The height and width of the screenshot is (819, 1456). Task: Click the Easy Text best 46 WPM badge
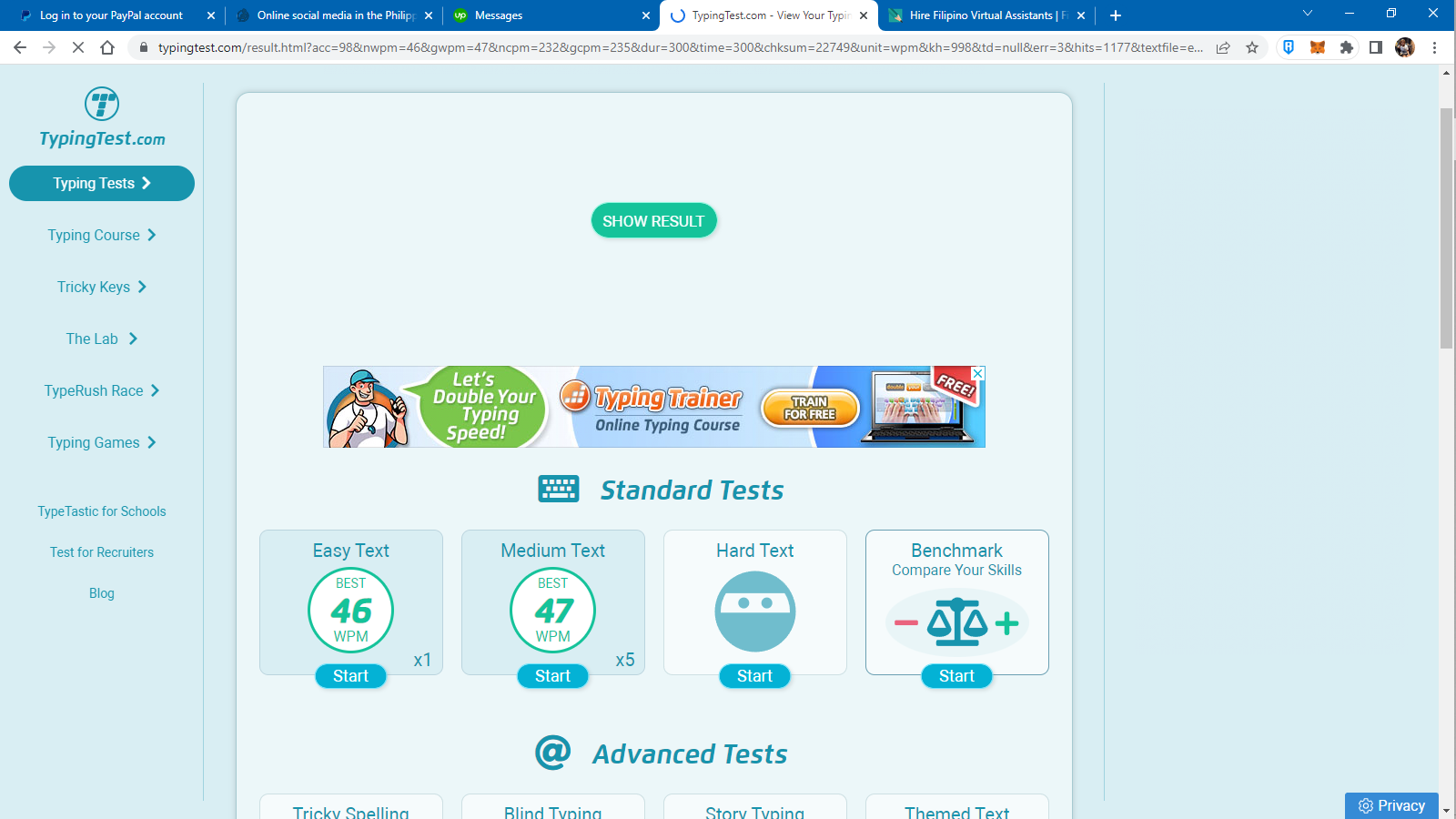click(351, 611)
